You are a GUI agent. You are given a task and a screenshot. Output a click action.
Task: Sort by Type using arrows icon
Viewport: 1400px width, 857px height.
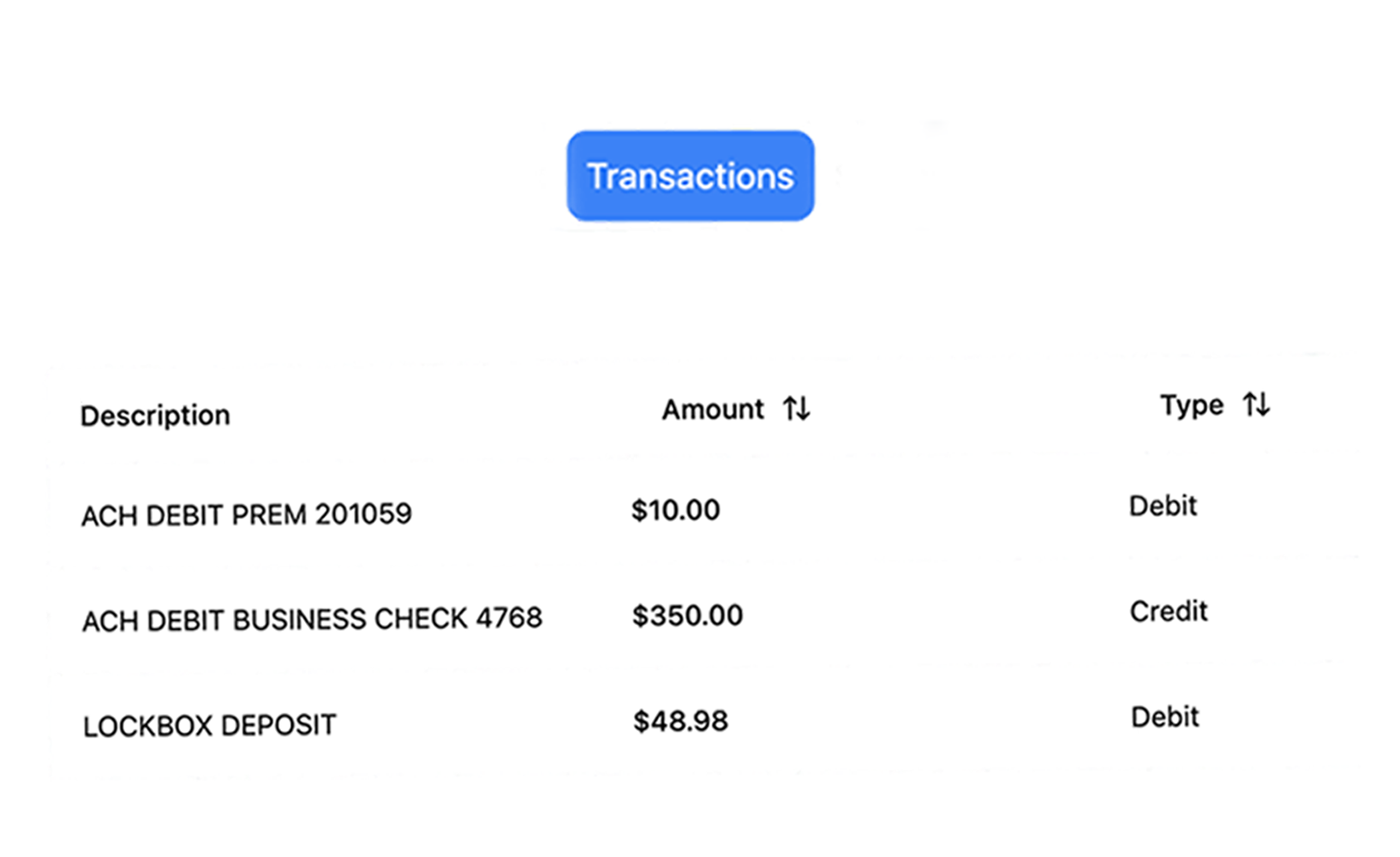tap(1256, 405)
